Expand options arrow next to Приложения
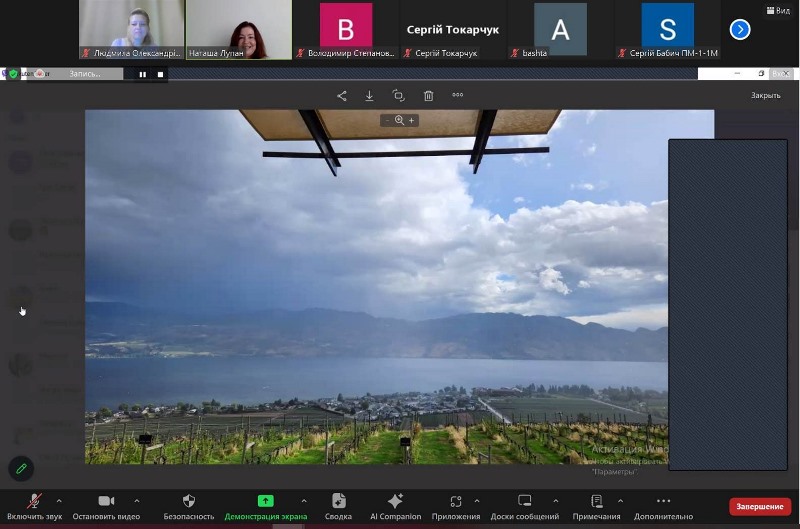The height and width of the screenshot is (529, 800). (477, 501)
